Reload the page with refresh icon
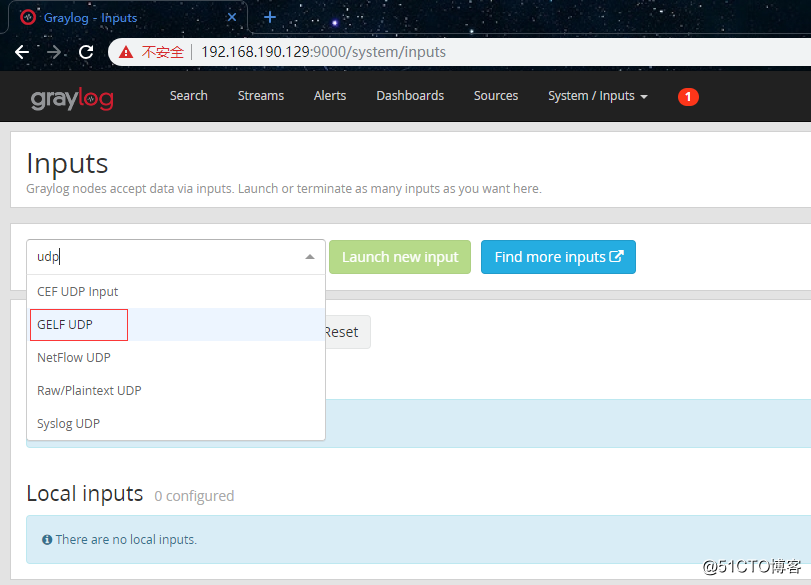Viewport: 811px width, 585px height. (x=86, y=52)
